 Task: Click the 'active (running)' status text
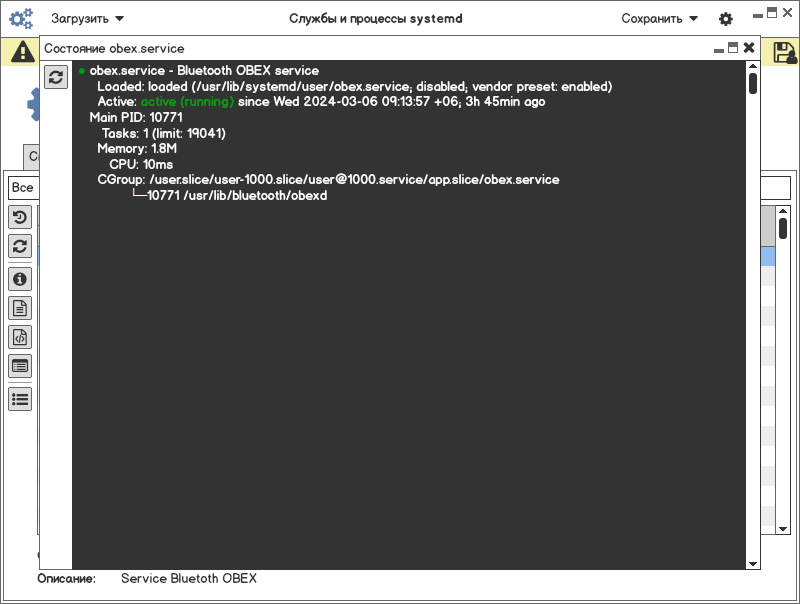tap(187, 102)
